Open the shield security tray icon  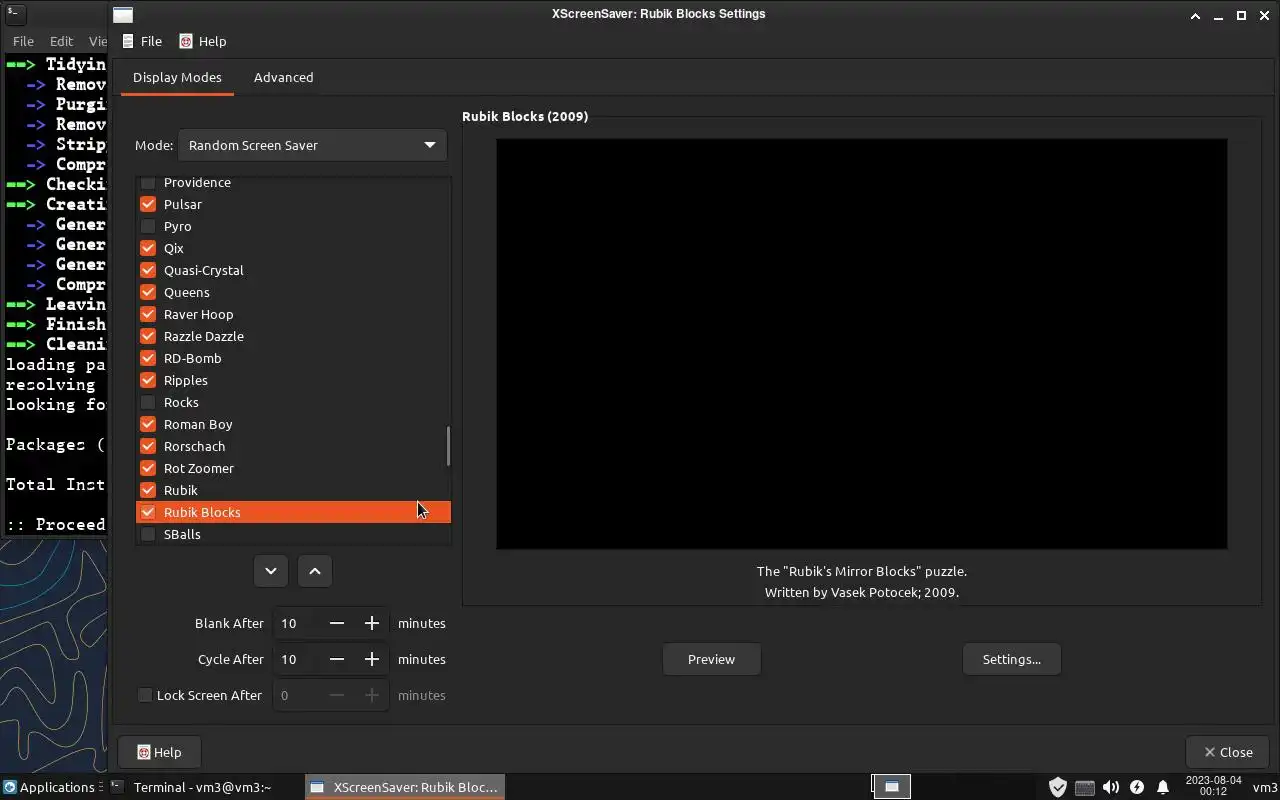point(1057,787)
